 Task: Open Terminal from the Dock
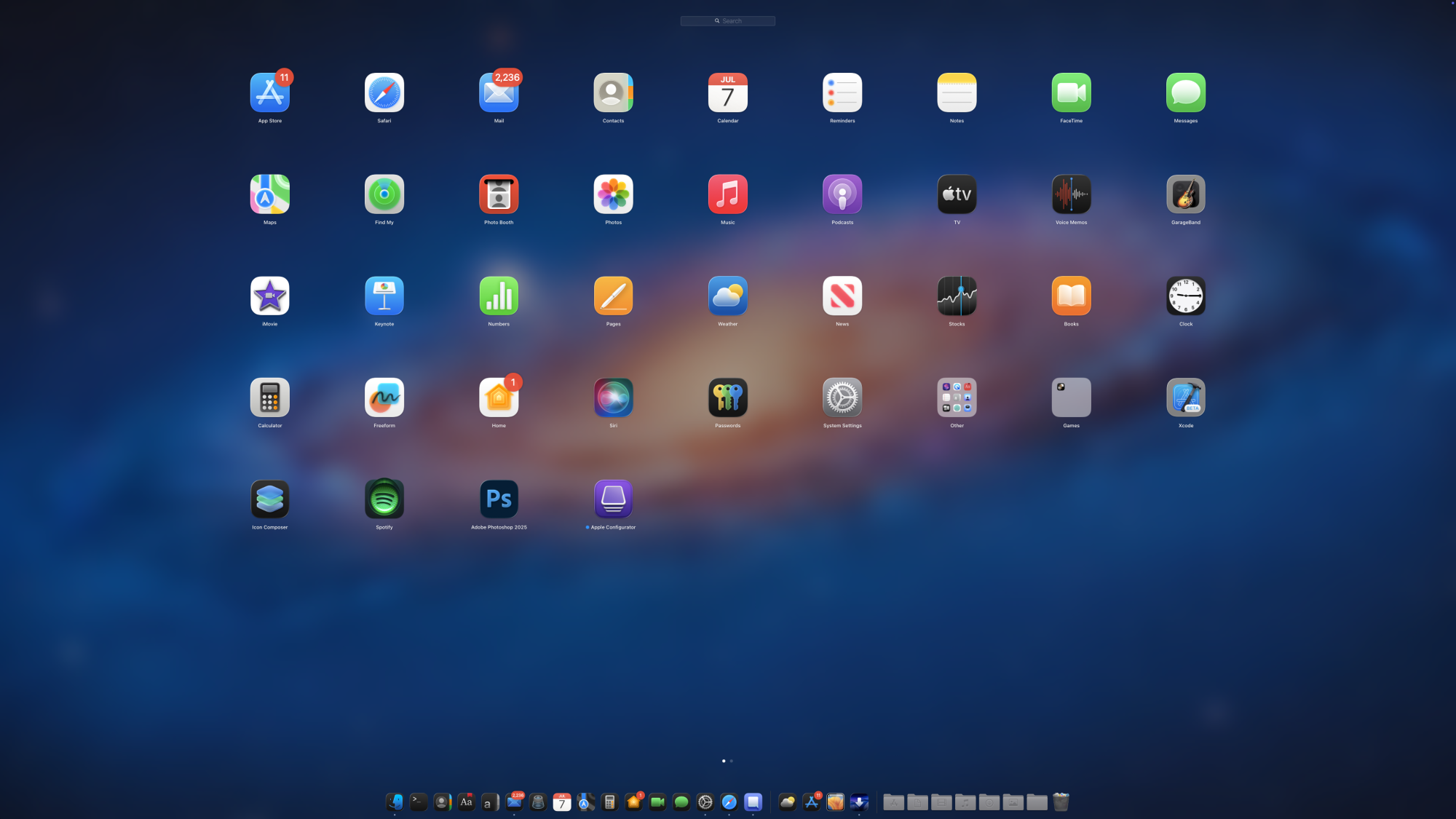click(x=419, y=802)
